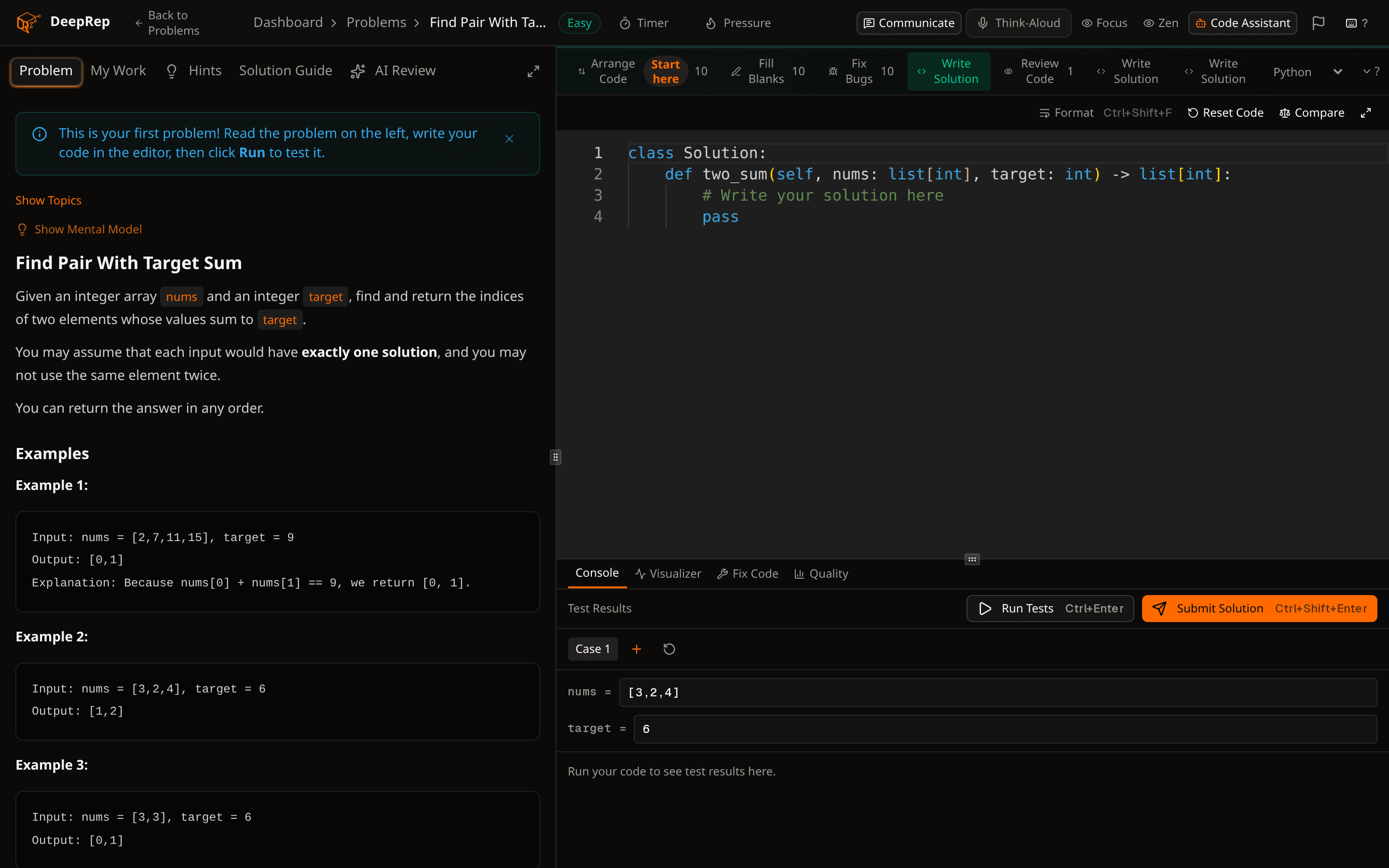Click the vertical panel splitter handle
The image size is (1389, 868).
[x=555, y=457]
